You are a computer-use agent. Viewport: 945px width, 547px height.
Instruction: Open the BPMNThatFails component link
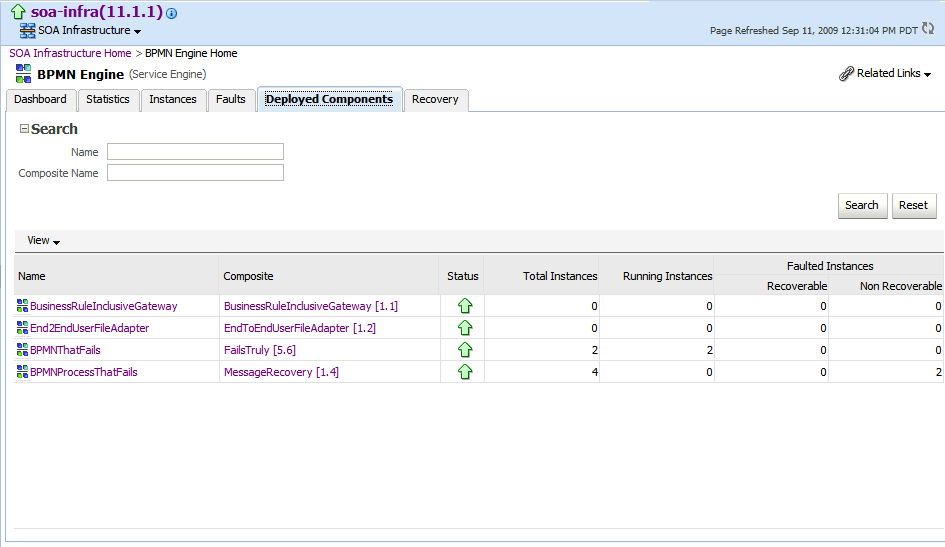point(65,350)
